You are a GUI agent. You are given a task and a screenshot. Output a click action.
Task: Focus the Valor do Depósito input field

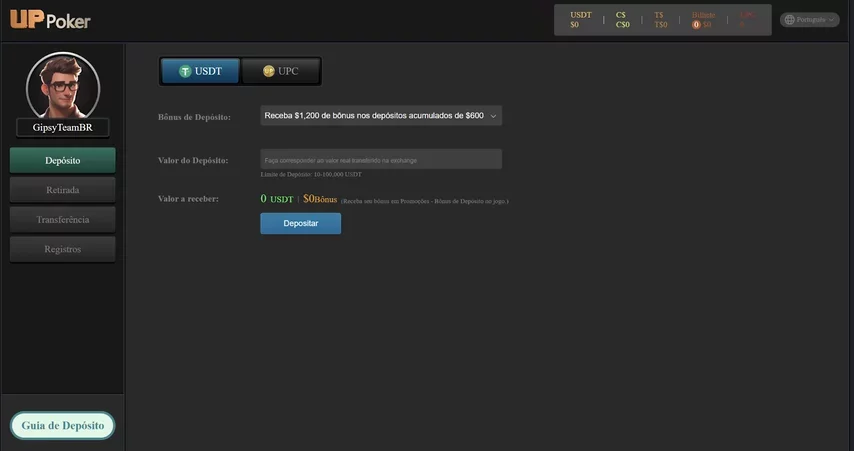[380, 160]
